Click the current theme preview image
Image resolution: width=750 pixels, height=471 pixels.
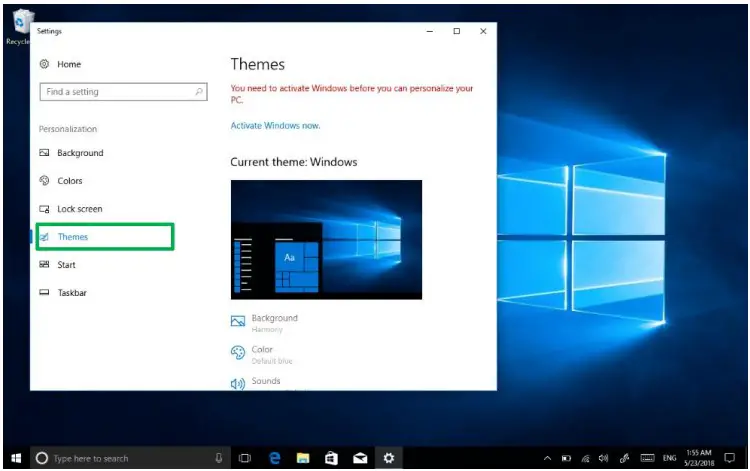(326, 240)
